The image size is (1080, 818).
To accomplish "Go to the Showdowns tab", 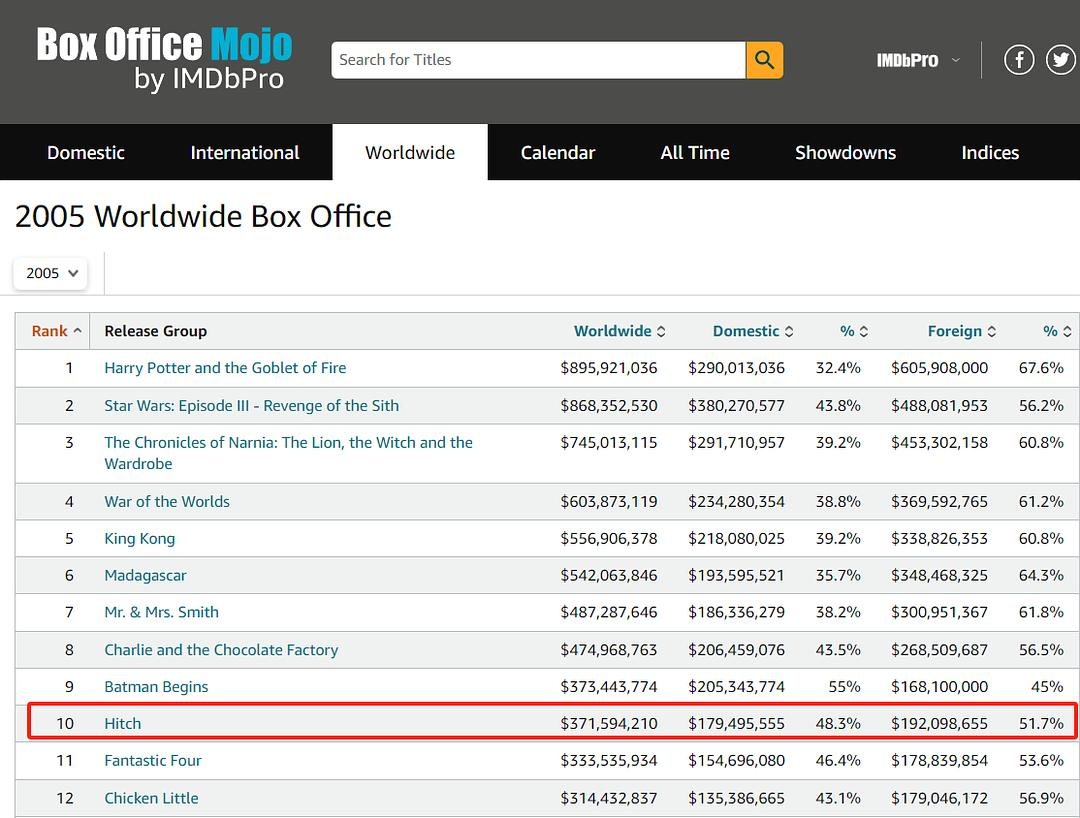I will (x=845, y=153).
